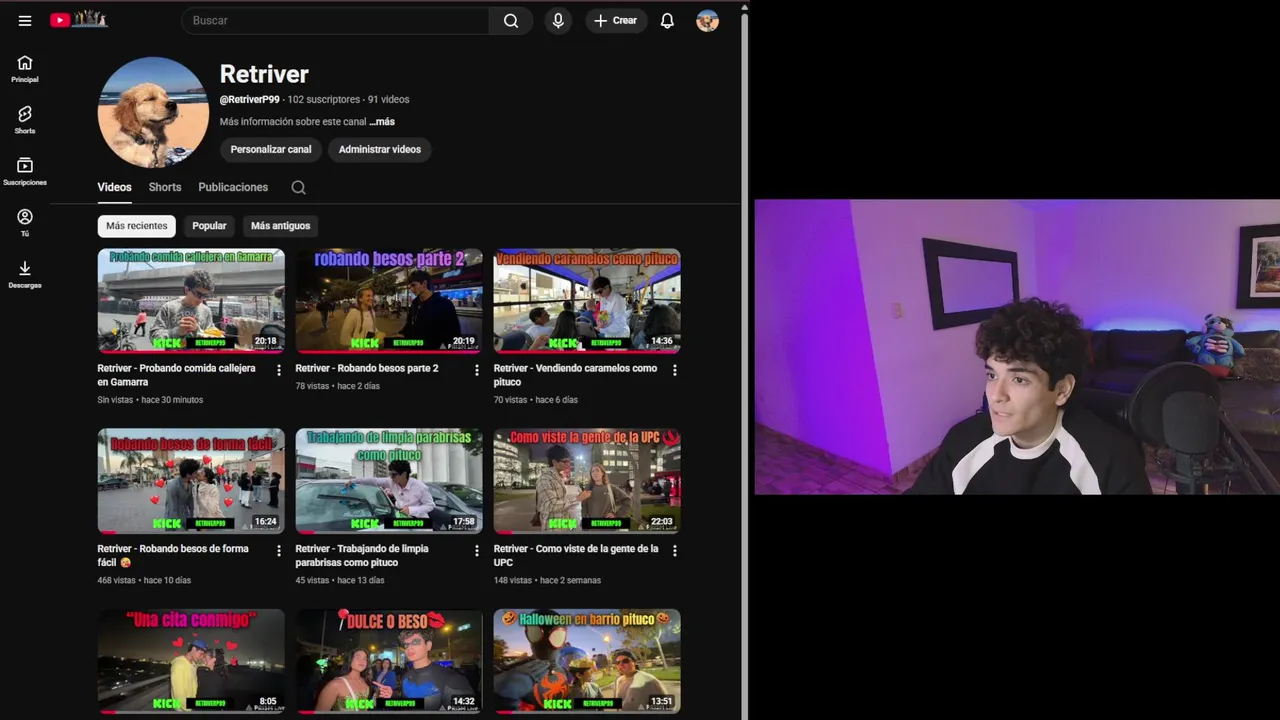Click the Retriver channel name heading
Image resolution: width=1280 pixels, height=720 pixels.
coord(264,74)
